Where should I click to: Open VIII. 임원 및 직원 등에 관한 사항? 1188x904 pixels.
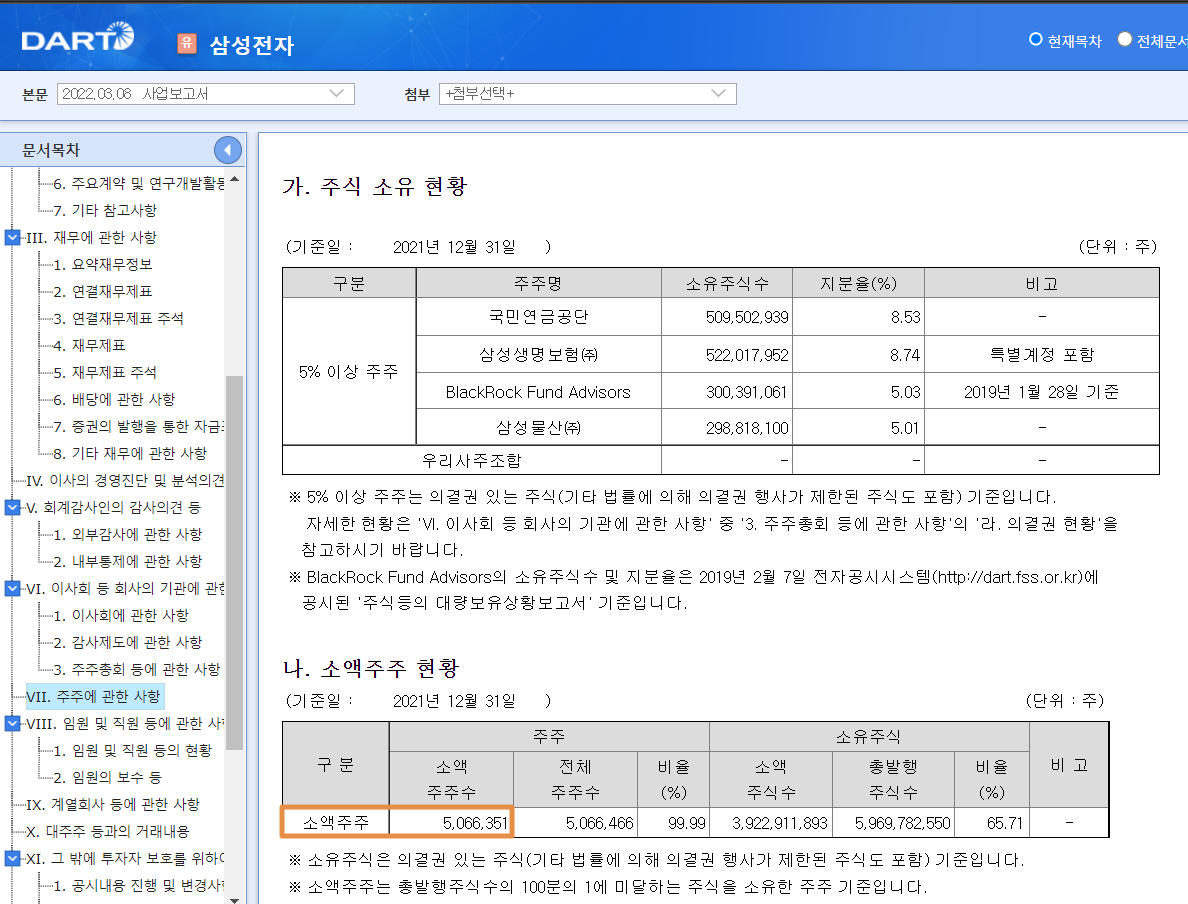pos(125,723)
